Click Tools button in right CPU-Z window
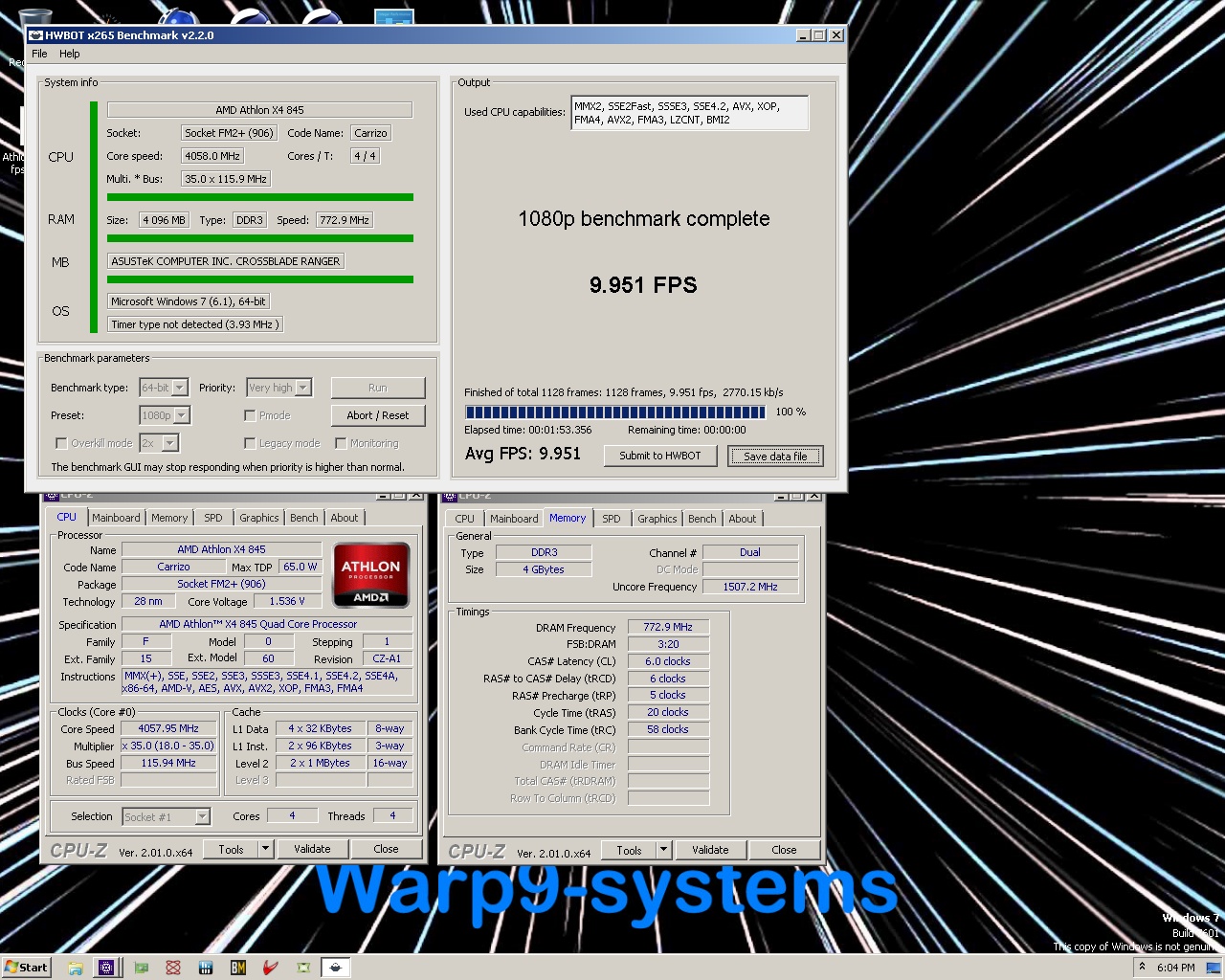 tap(629, 850)
